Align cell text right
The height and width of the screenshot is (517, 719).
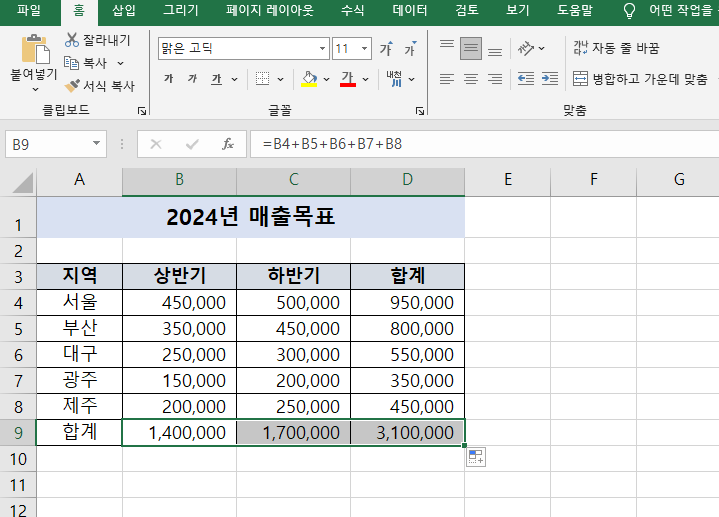[495, 79]
